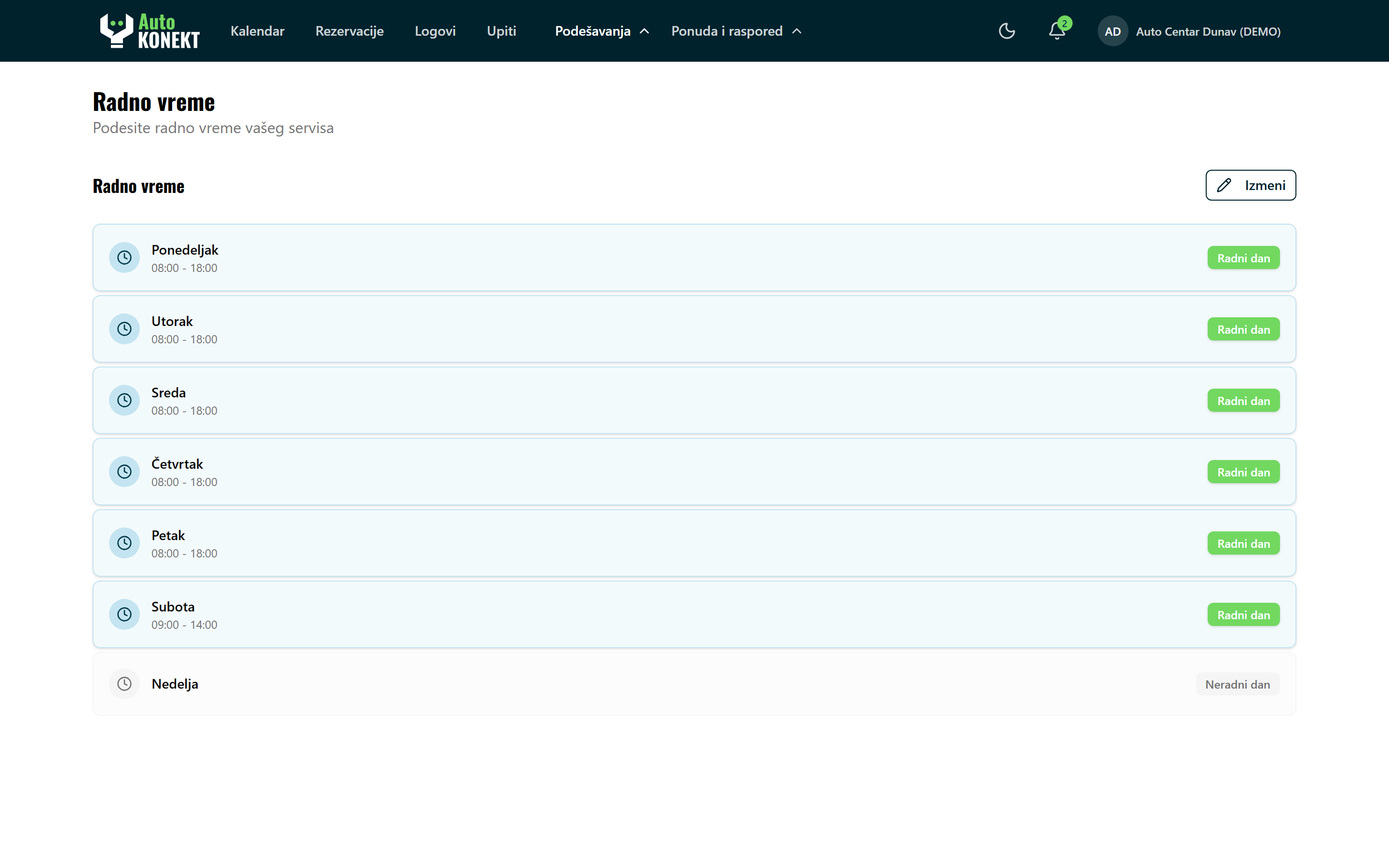Select the Nedelja day label
This screenshot has width=1389, height=868.
pos(175,684)
